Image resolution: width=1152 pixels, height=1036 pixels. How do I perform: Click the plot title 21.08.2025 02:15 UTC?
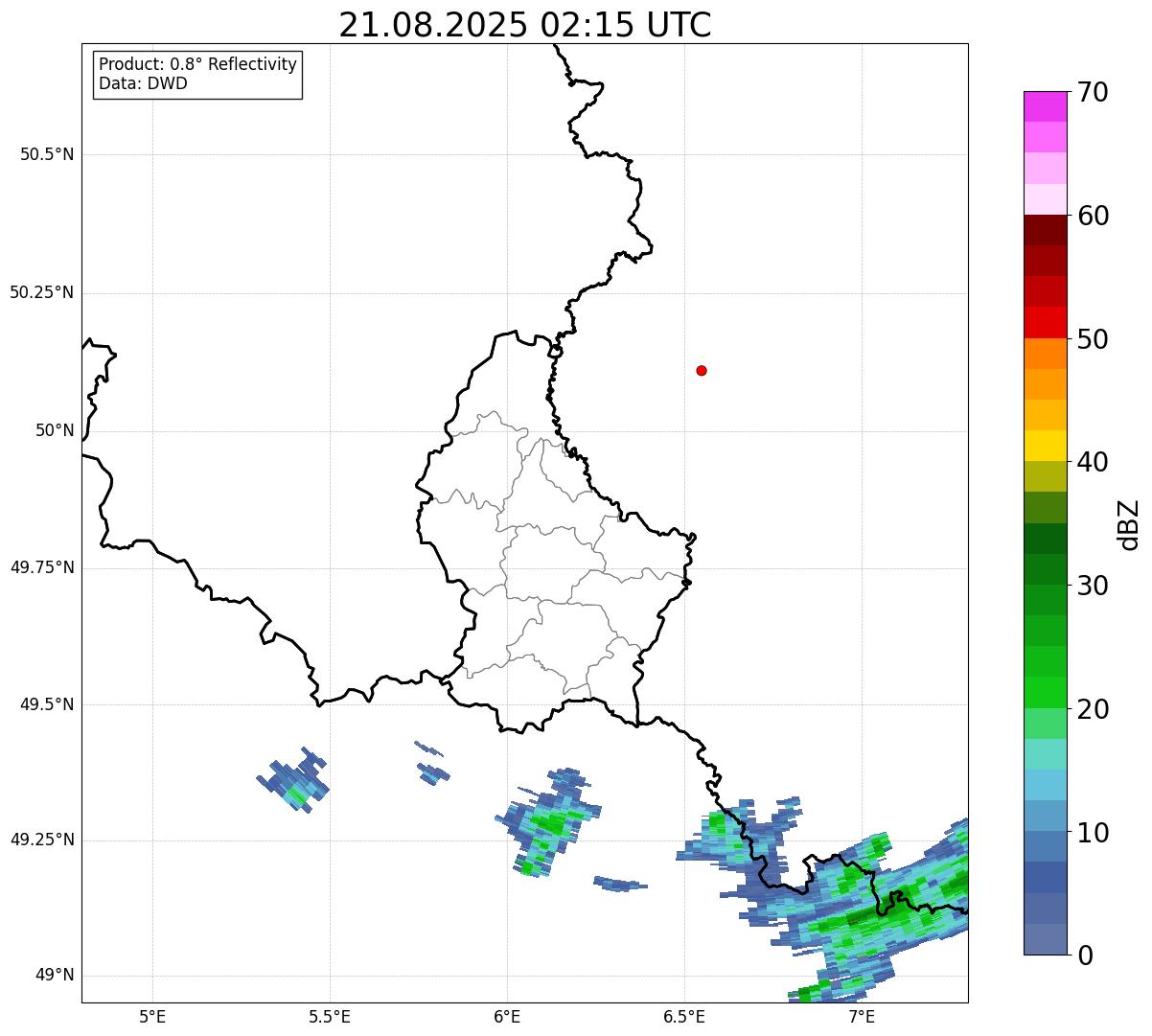point(525,25)
